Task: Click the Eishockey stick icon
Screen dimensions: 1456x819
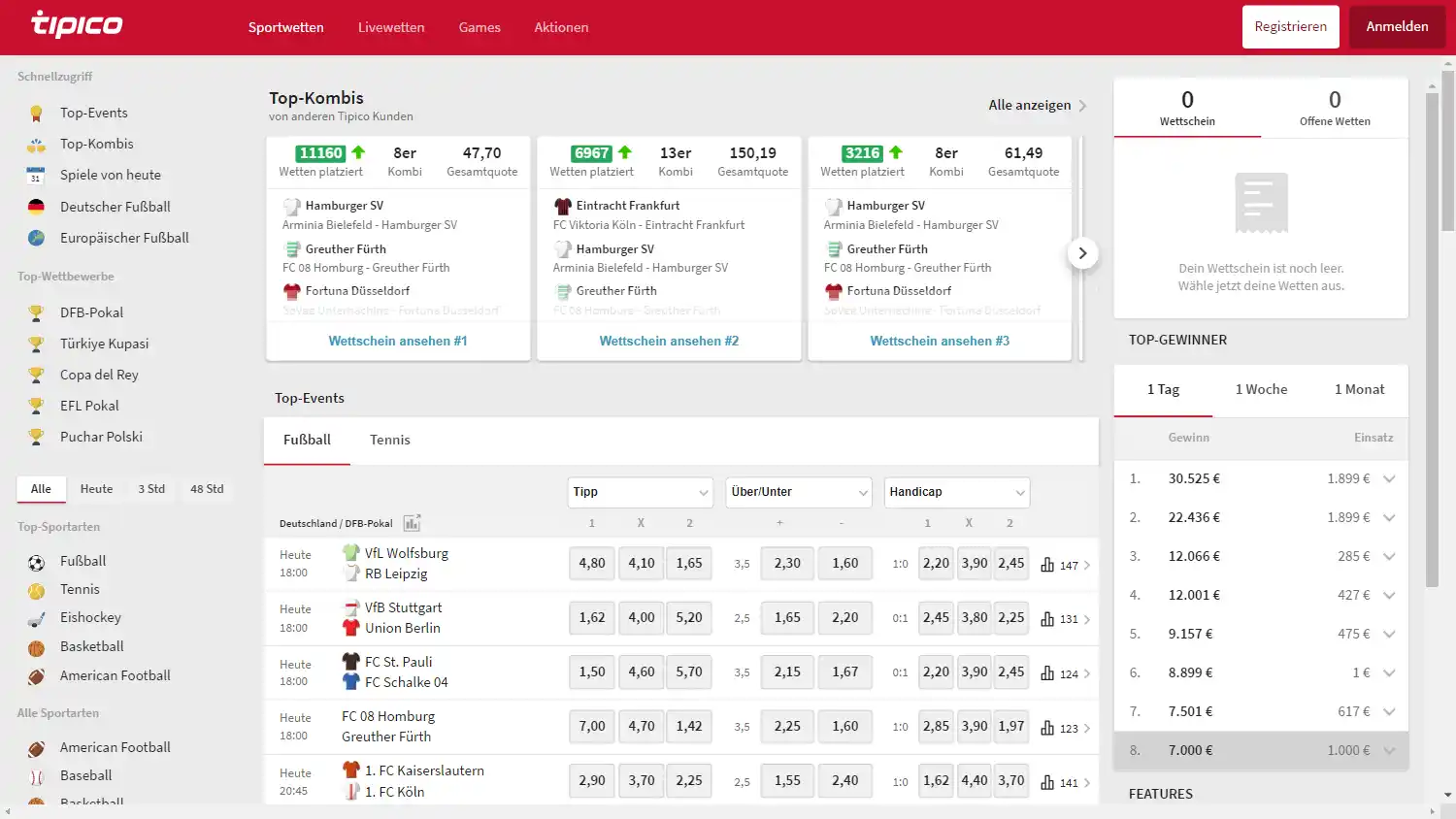Action: click(x=36, y=618)
